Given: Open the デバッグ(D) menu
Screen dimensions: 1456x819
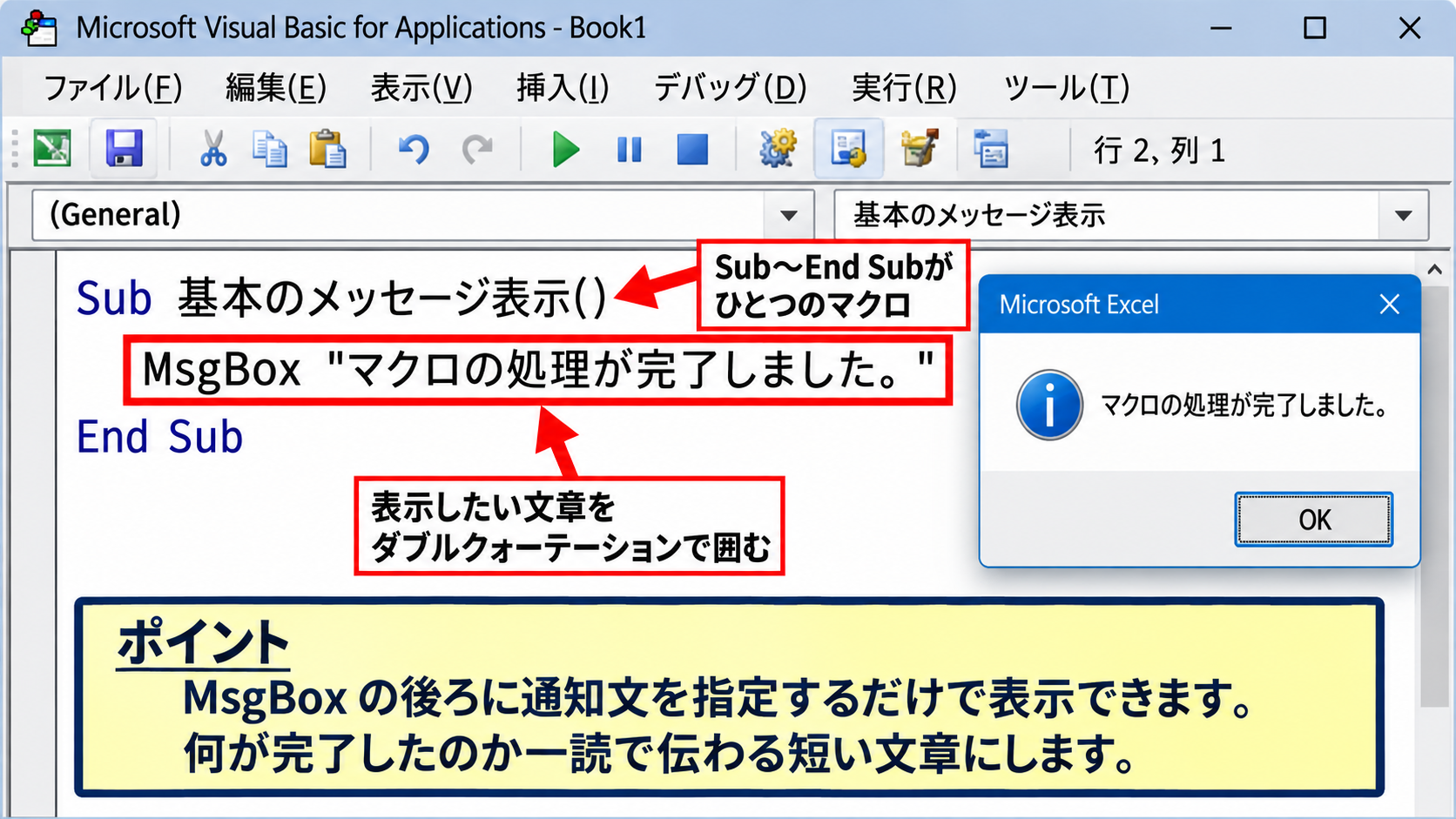Looking at the screenshot, I should [730, 88].
